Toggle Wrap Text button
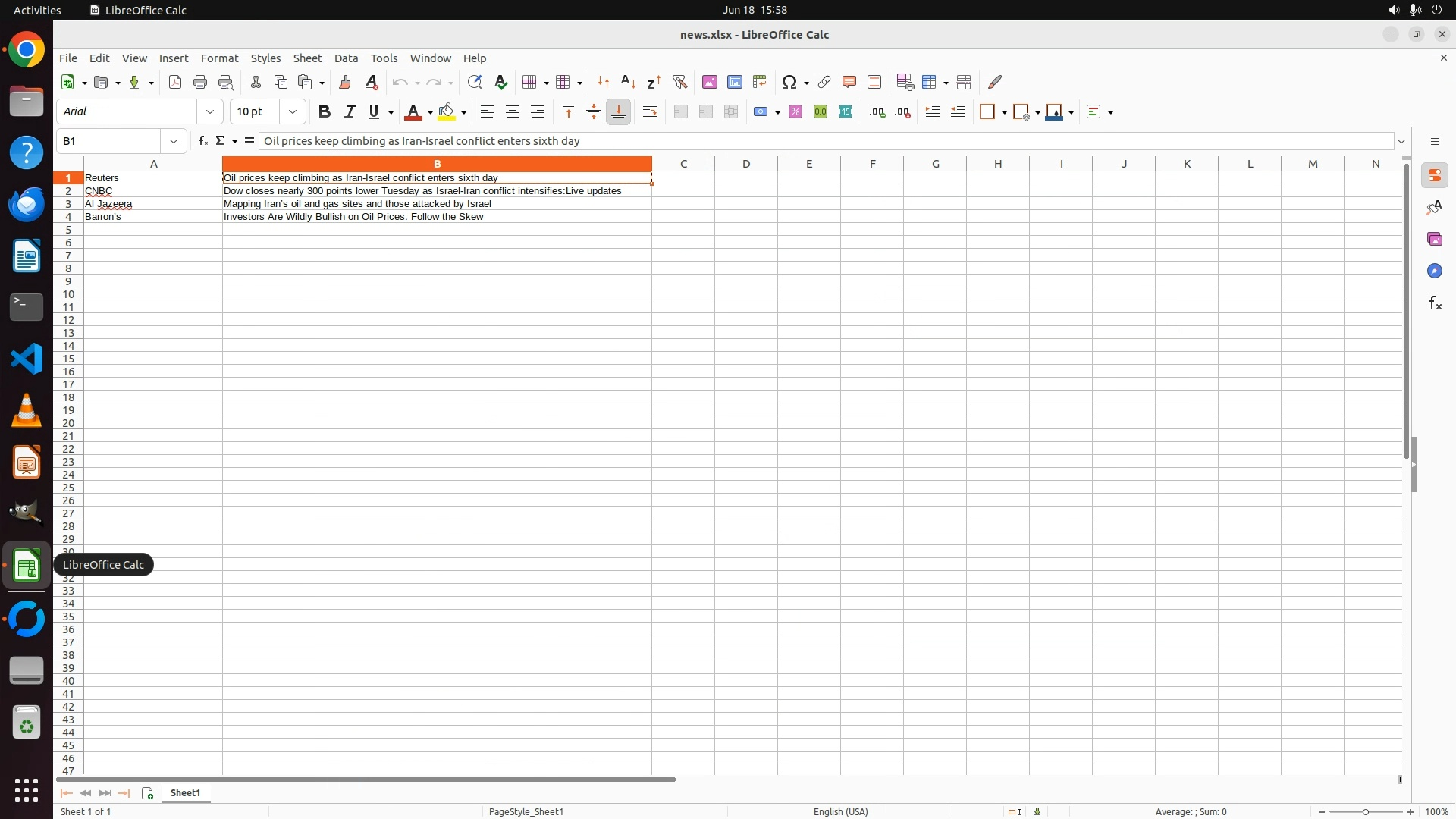1456x819 pixels. (x=650, y=112)
